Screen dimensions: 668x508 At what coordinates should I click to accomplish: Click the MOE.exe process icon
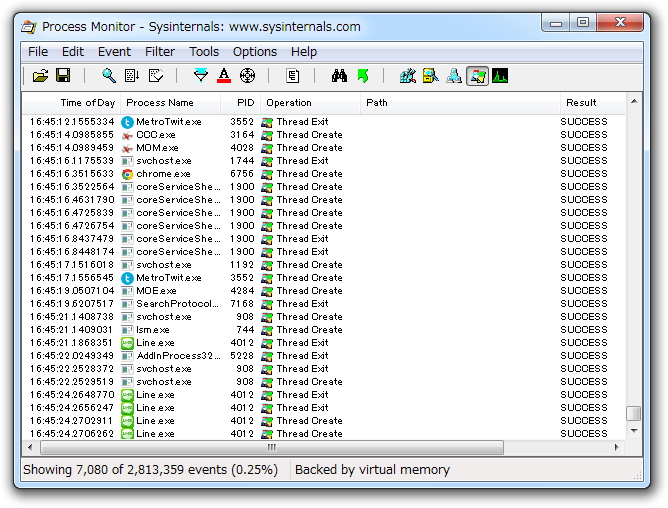pyautogui.click(x=127, y=291)
